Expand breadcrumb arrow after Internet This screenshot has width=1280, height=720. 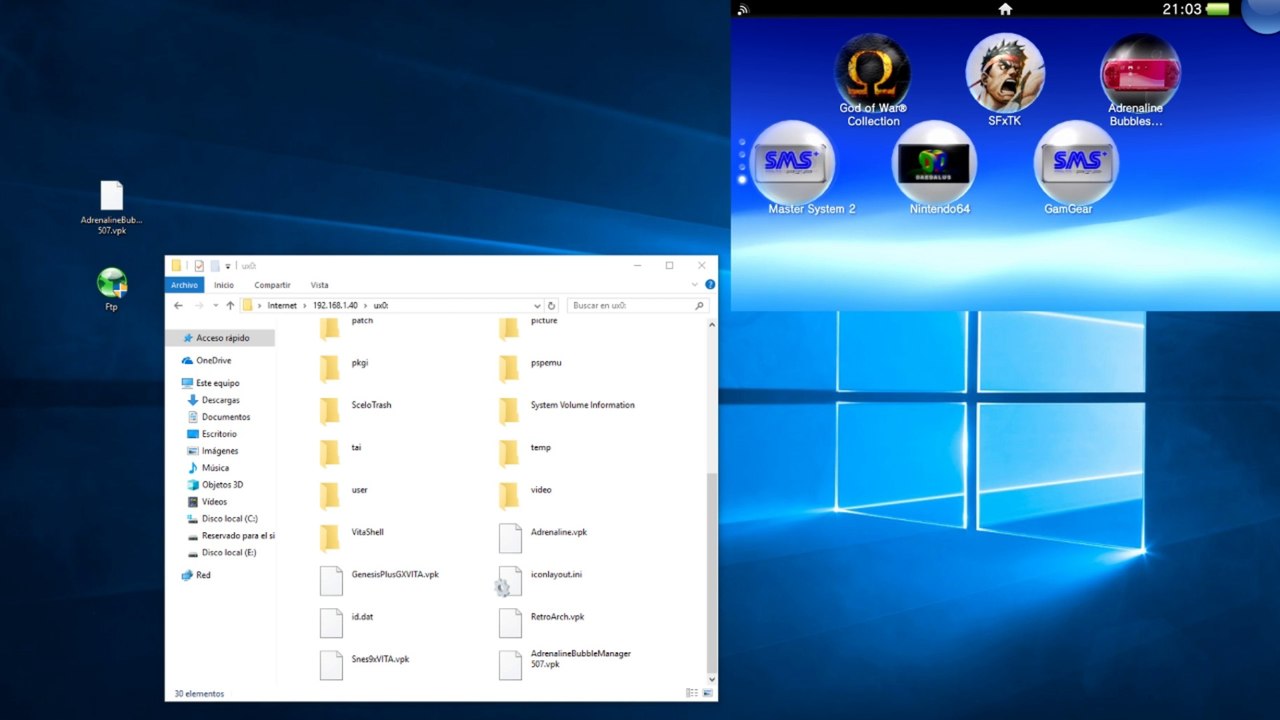305,306
